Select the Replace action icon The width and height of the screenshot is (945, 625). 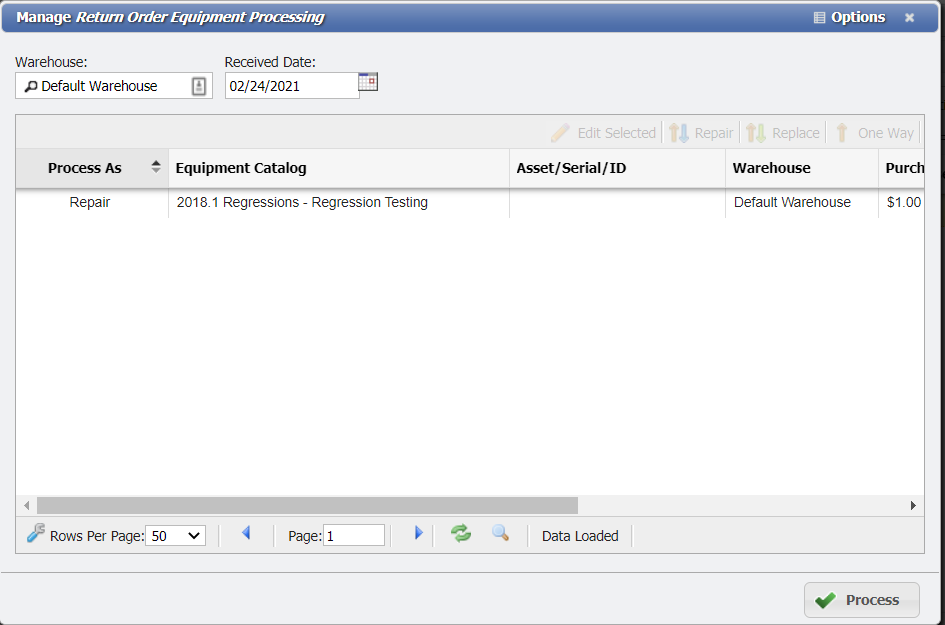click(757, 132)
